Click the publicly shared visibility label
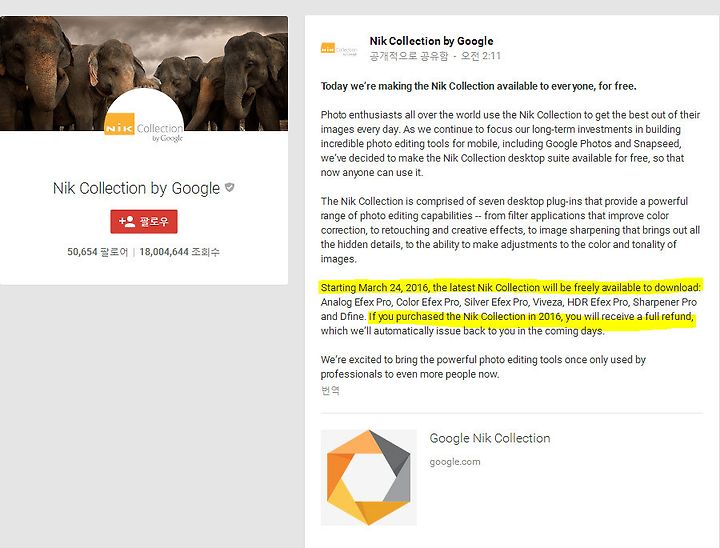 (409, 56)
